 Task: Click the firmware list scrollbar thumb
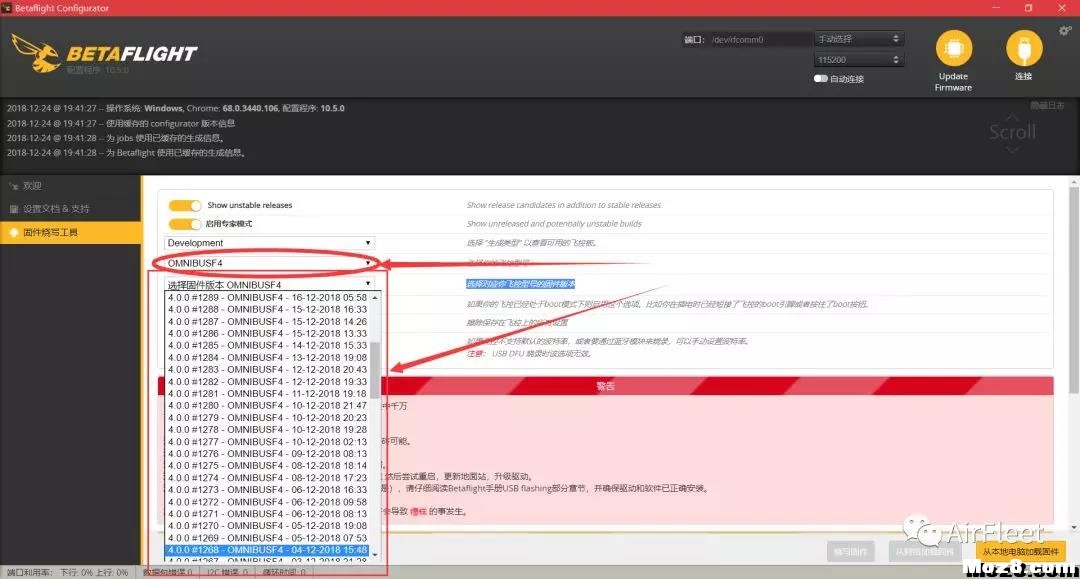[x=375, y=370]
